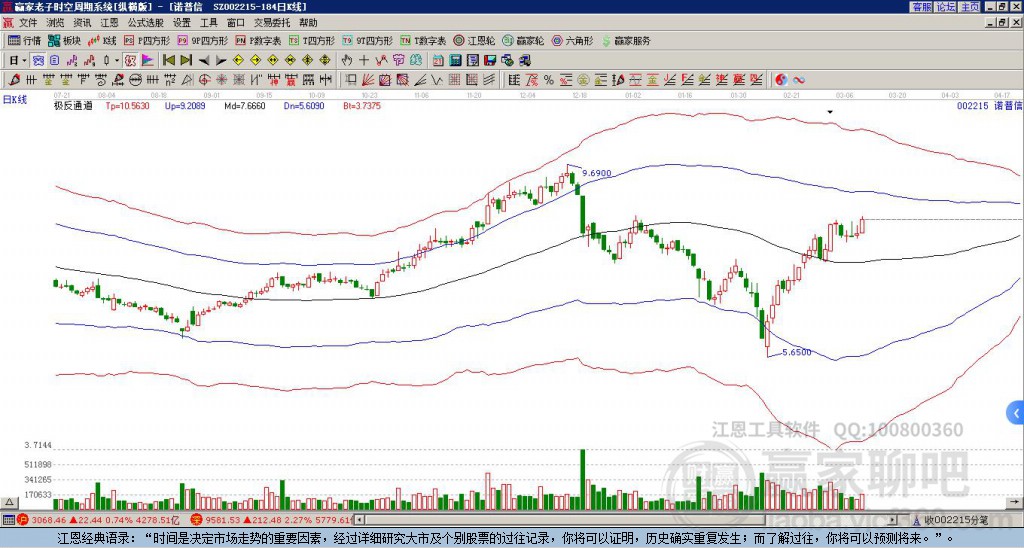
Task: Select the hand pan tool
Action: tap(346, 61)
